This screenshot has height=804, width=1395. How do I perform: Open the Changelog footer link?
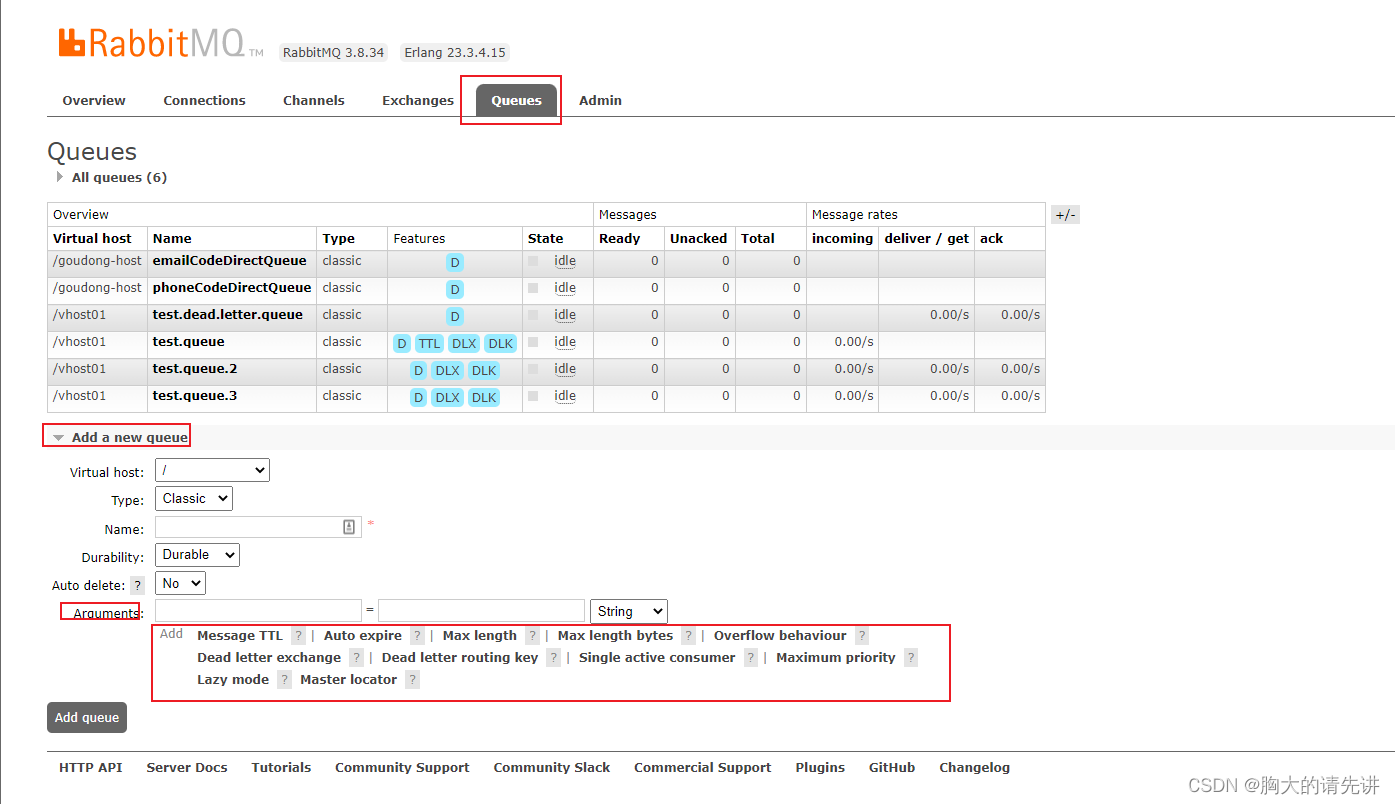pyautogui.click(x=974, y=768)
